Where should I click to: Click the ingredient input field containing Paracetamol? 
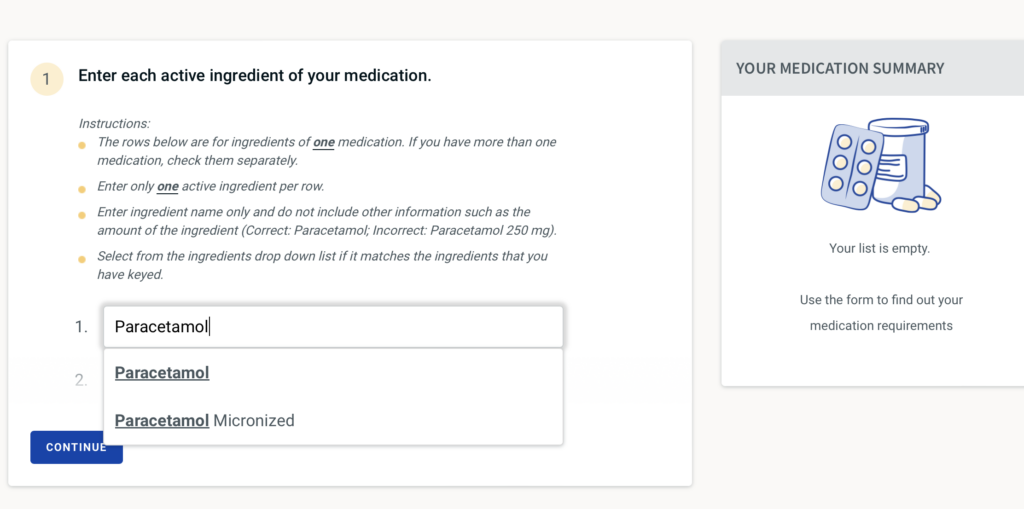[x=333, y=326]
